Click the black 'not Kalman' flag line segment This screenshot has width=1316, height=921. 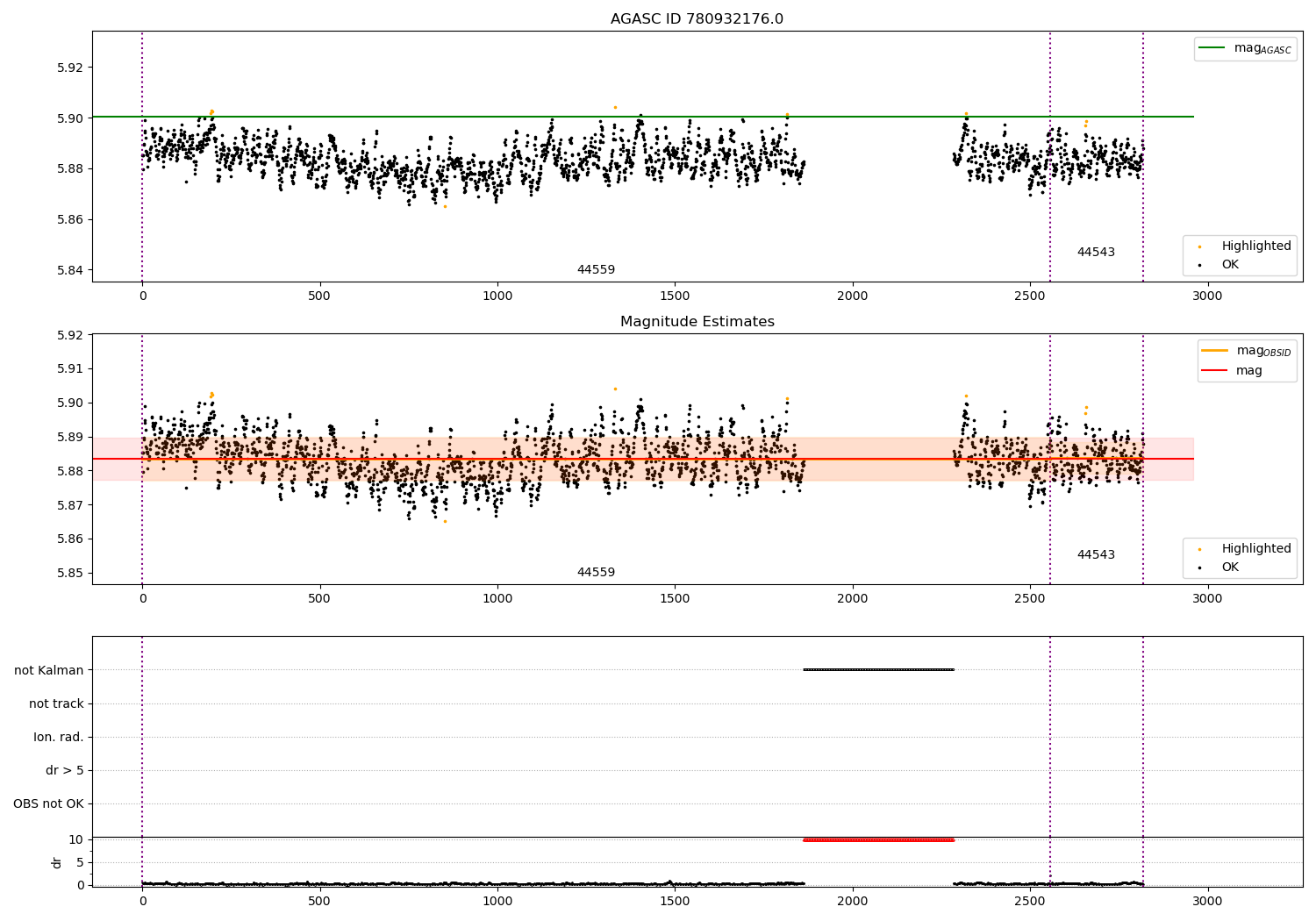878,669
